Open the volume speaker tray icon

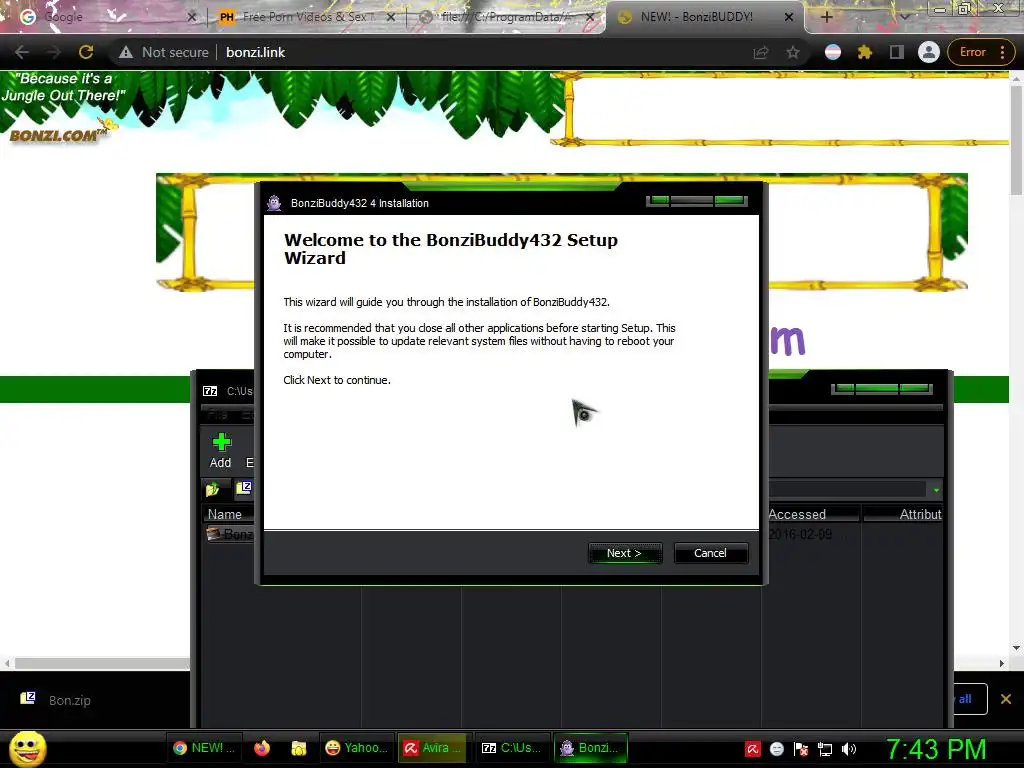(849, 749)
